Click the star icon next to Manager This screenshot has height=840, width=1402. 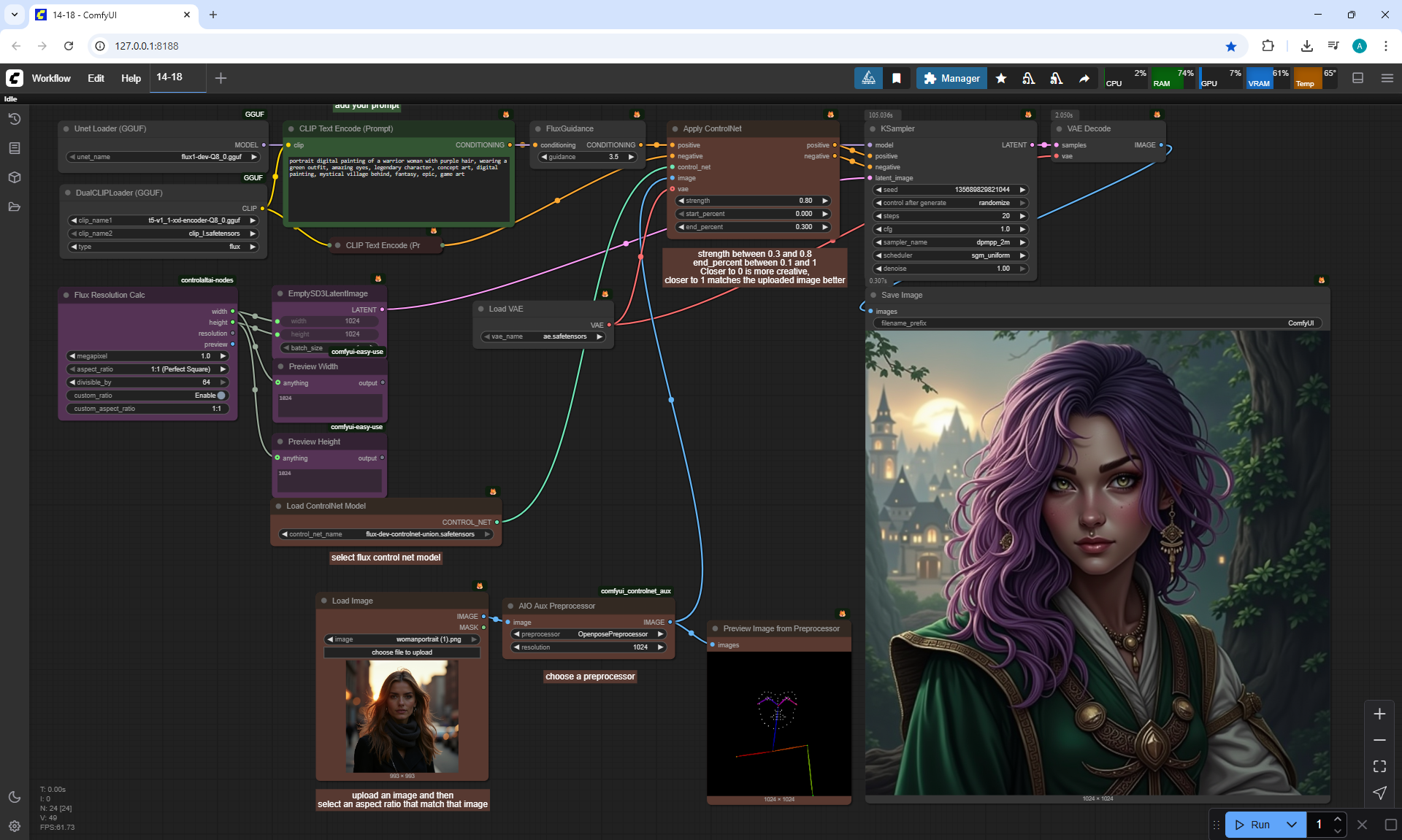pyautogui.click(x=1001, y=78)
